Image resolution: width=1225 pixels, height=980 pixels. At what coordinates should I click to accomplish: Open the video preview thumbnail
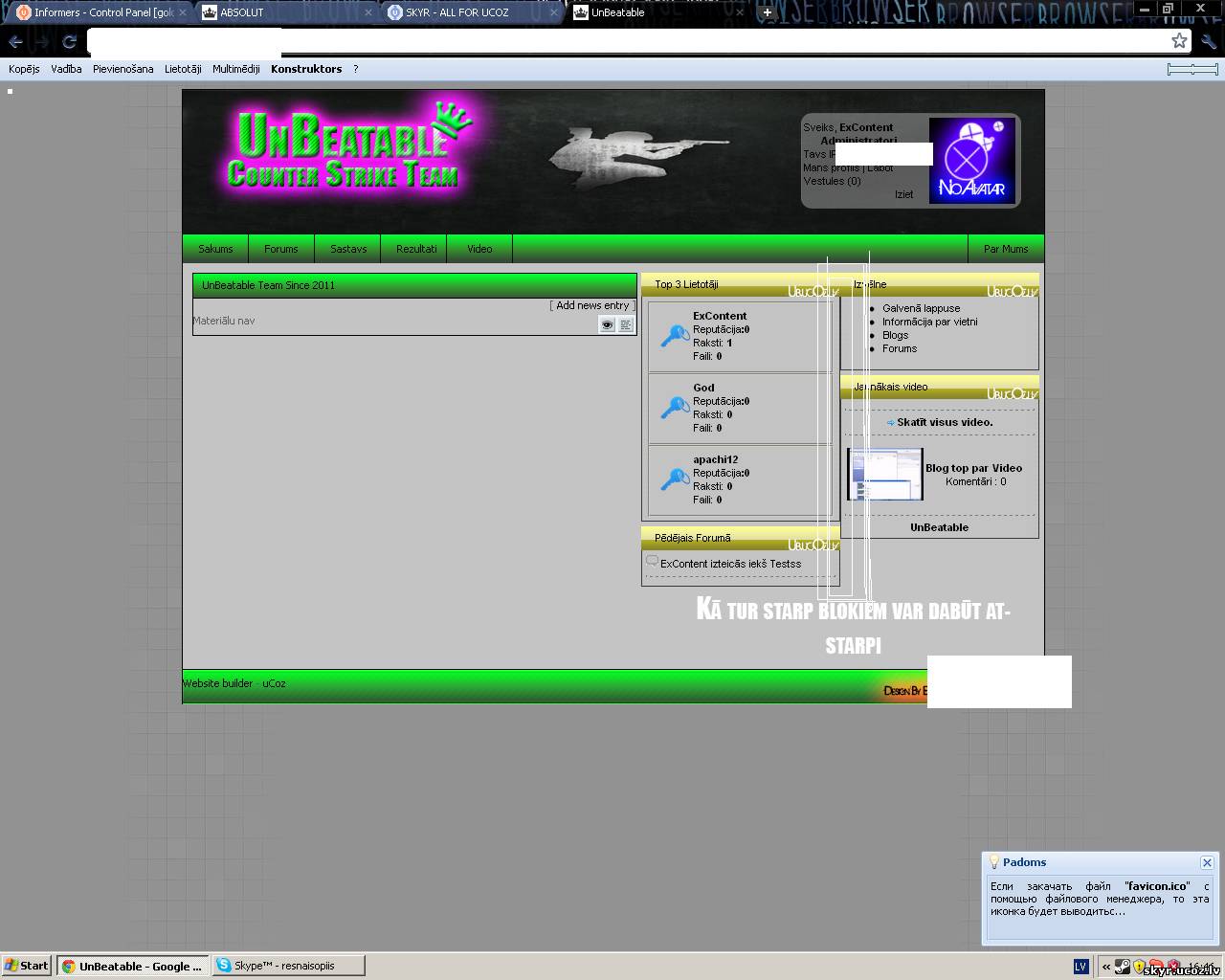885,474
